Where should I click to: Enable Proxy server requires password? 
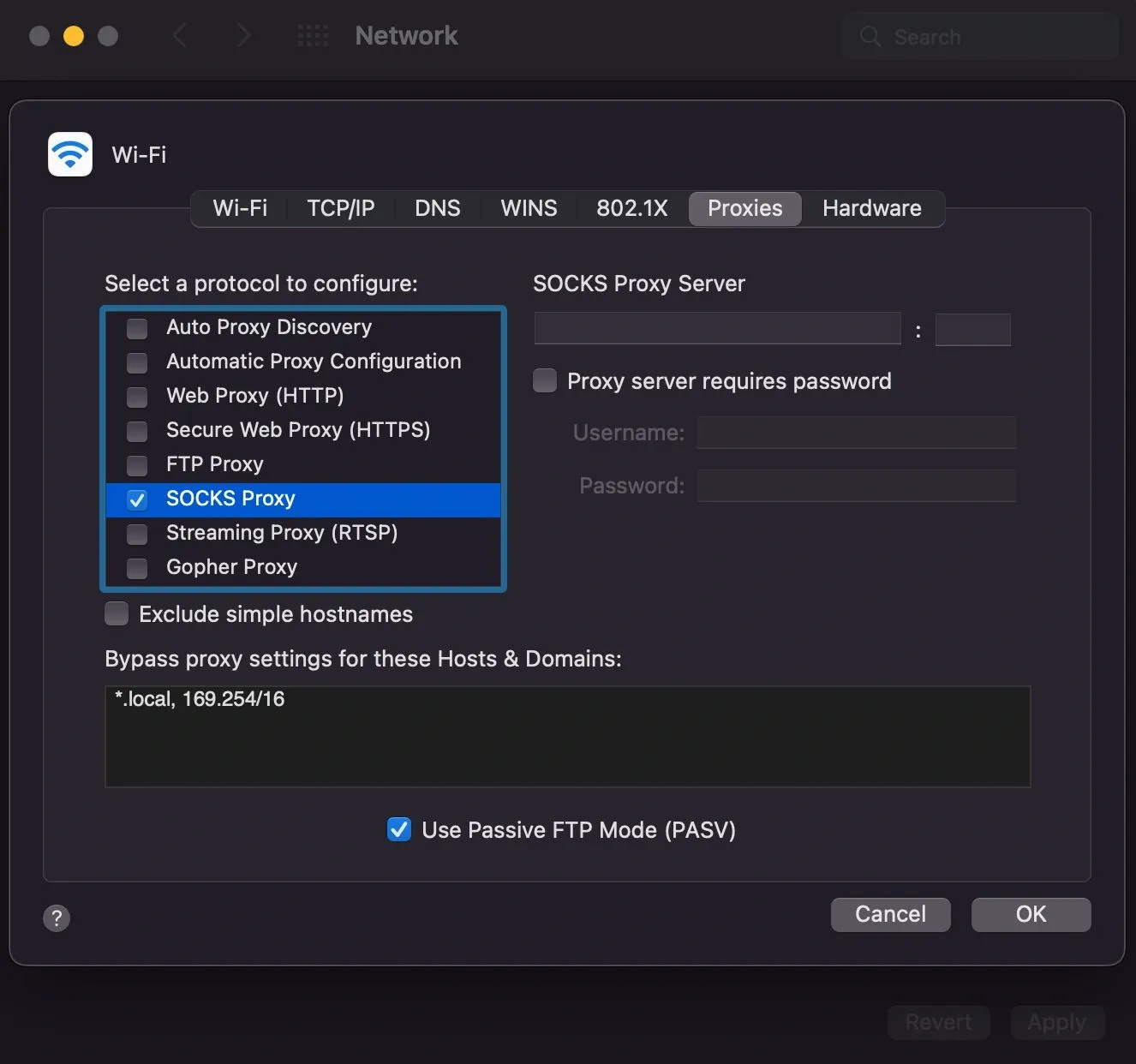[x=545, y=380]
